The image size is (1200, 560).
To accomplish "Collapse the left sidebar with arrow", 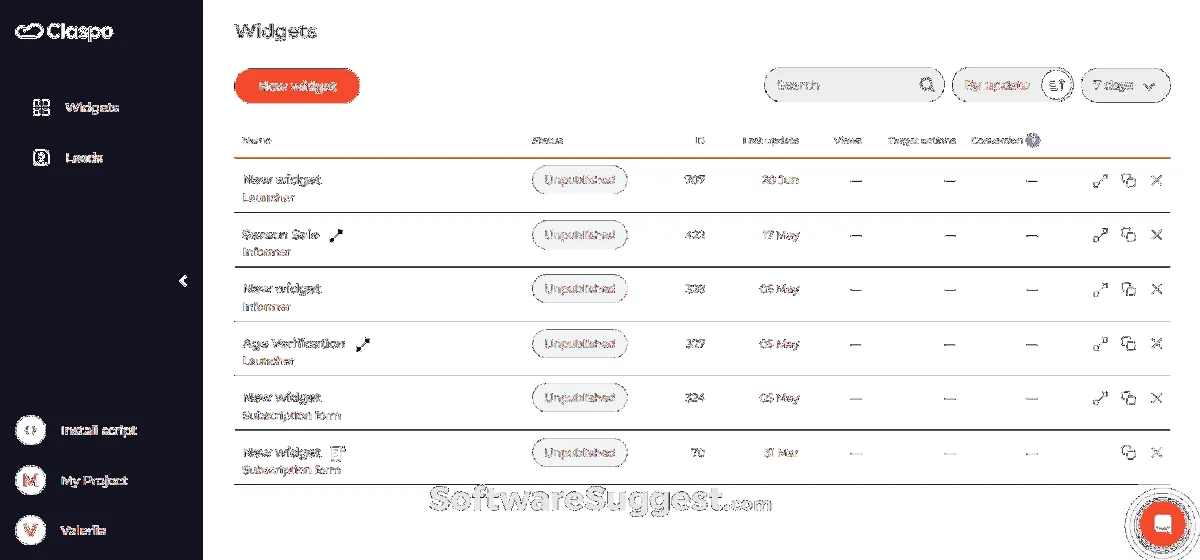I will click(x=183, y=281).
